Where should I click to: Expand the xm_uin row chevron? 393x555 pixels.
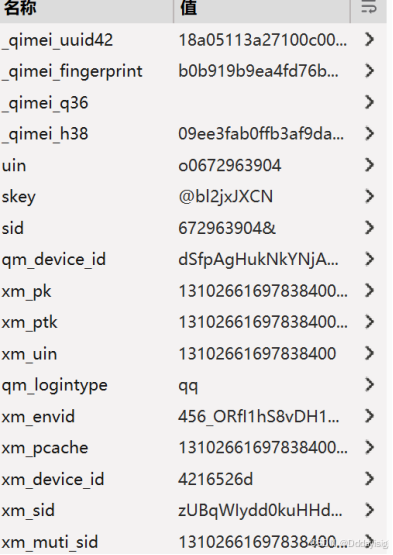(369, 353)
